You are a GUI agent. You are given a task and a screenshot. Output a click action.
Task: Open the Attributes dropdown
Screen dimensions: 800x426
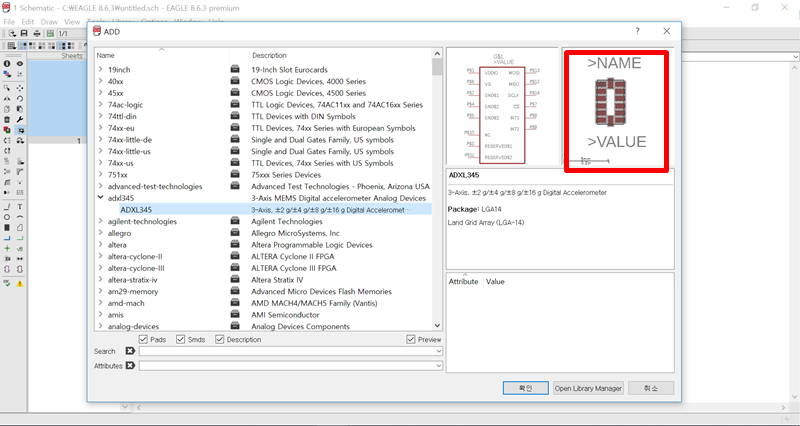[x=438, y=365]
